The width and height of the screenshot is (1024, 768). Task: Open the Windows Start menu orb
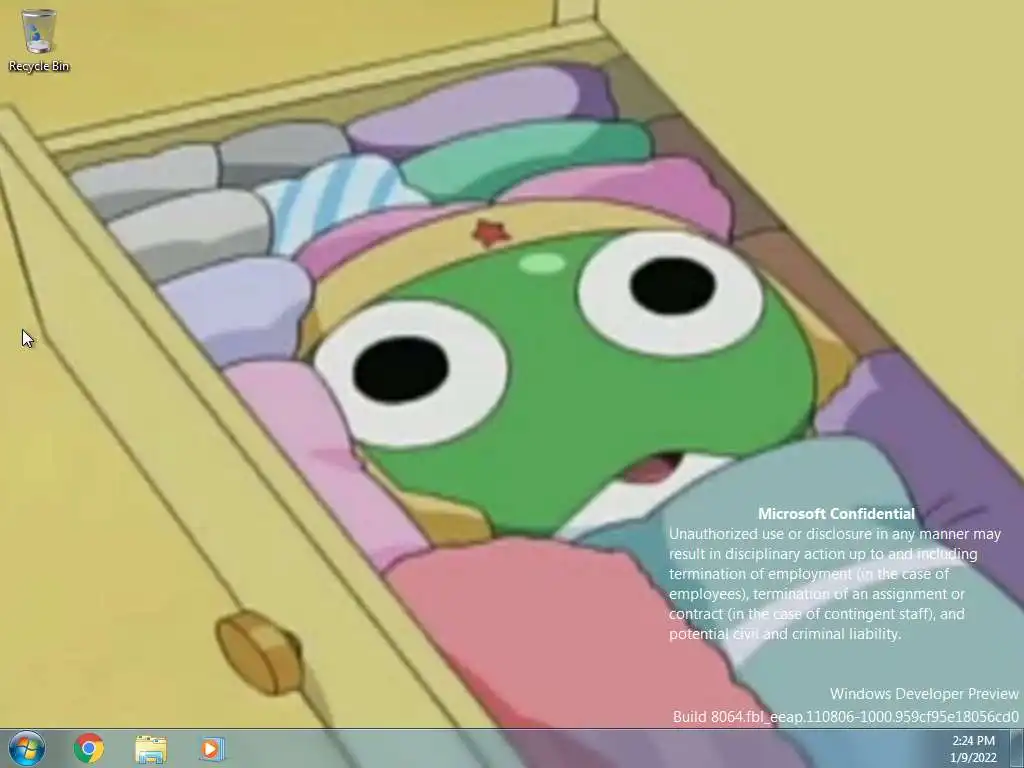click(27, 748)
